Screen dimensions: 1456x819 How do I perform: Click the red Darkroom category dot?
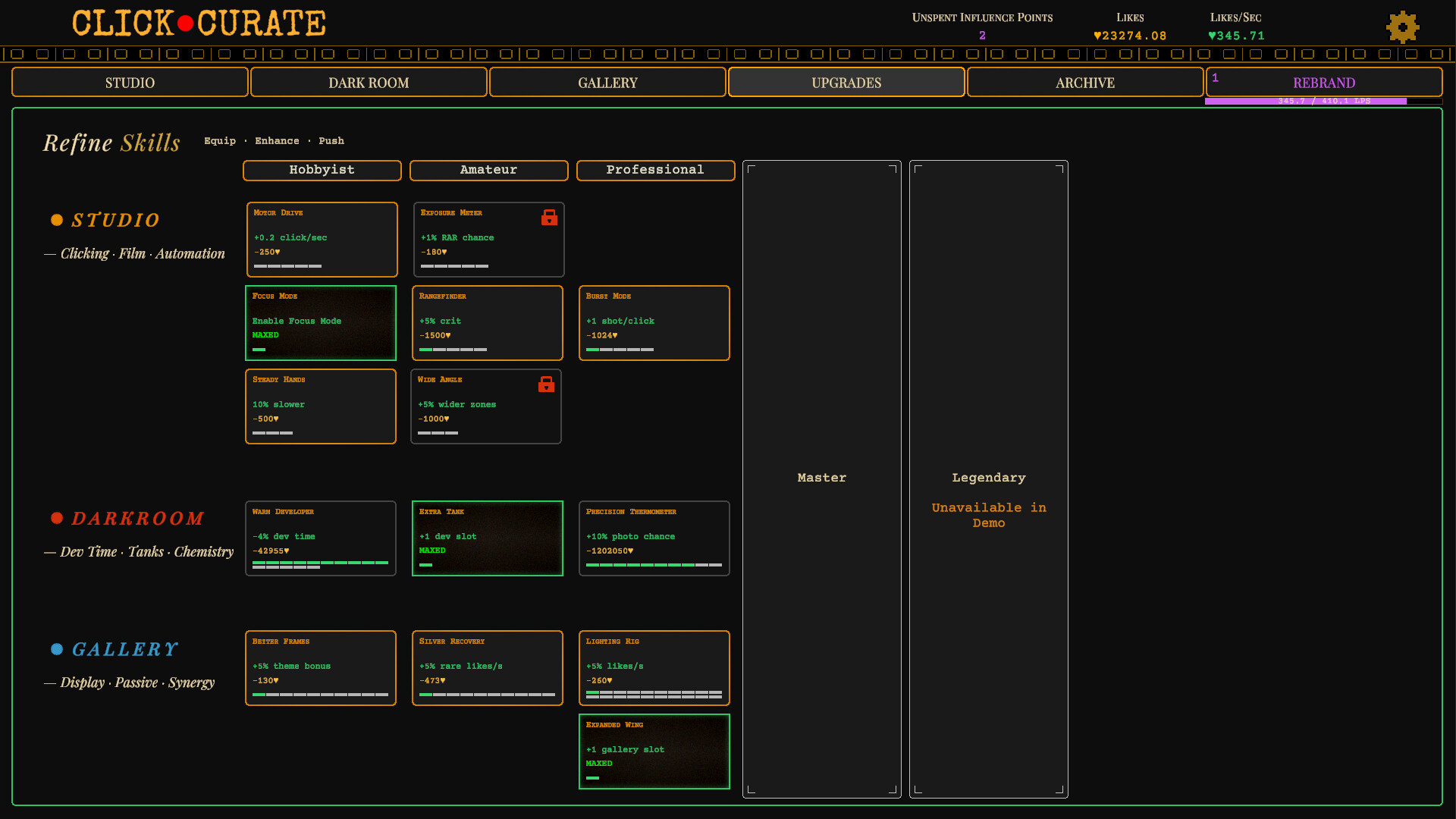(57, 518)
